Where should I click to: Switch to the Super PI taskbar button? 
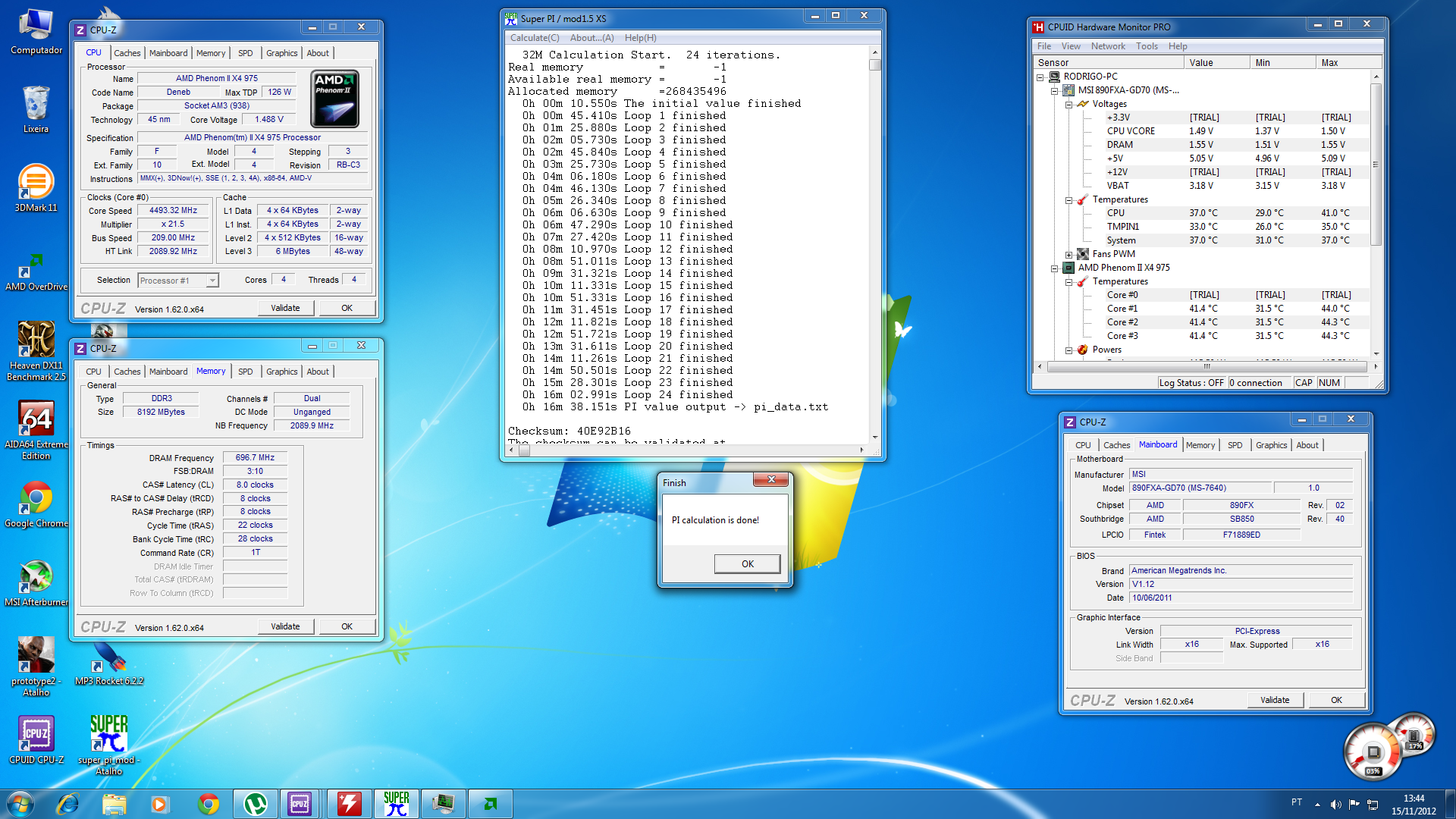(396, 804)
